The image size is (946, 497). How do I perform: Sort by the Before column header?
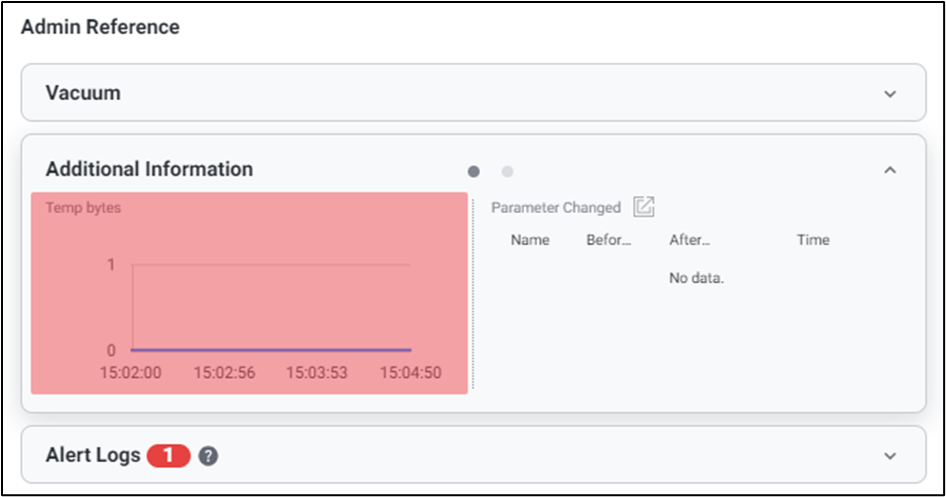tap(609, 240)
